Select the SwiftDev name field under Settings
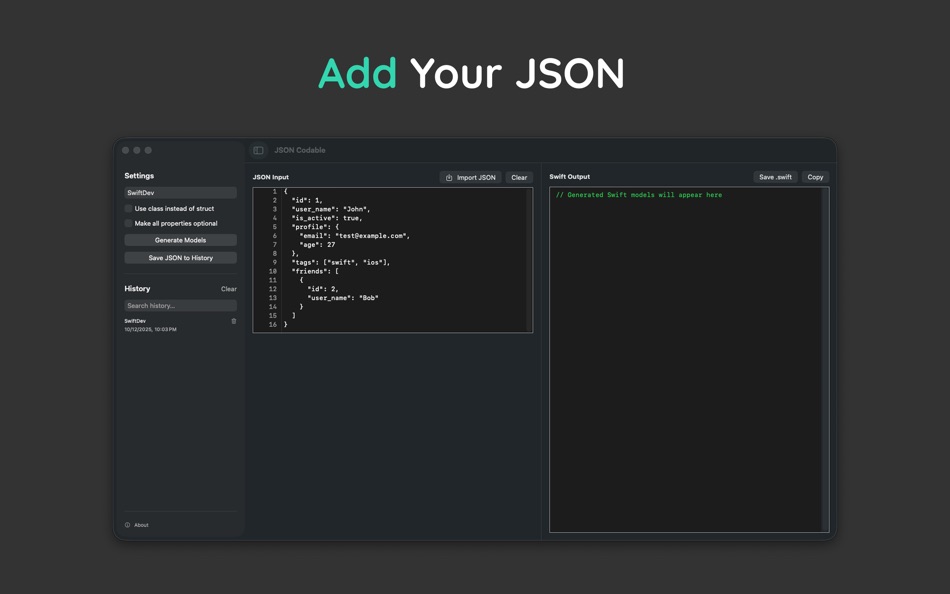The image size is (950, 594). tap(180, 192)
